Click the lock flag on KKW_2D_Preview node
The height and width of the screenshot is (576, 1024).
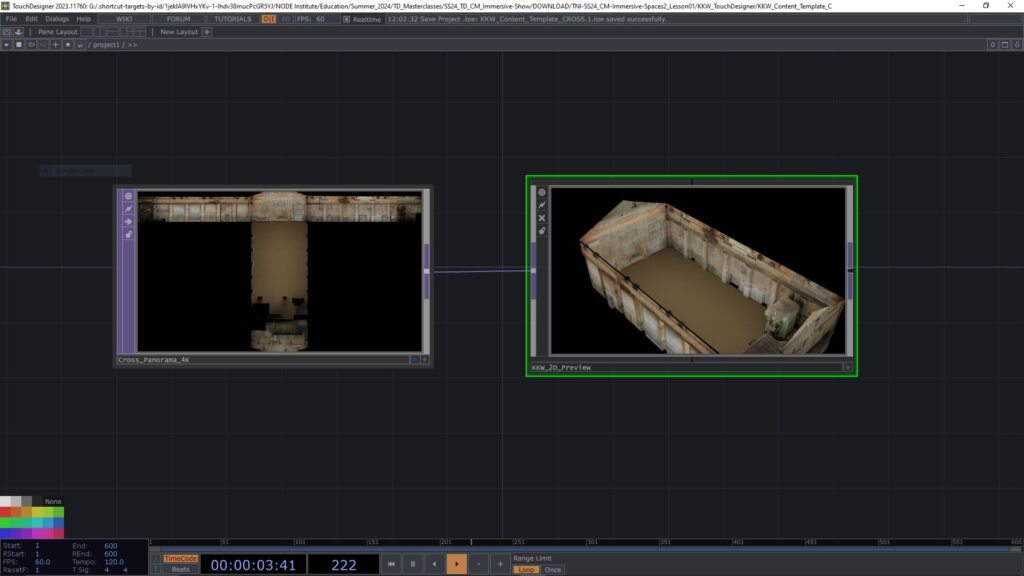click(x=542, y=231)
